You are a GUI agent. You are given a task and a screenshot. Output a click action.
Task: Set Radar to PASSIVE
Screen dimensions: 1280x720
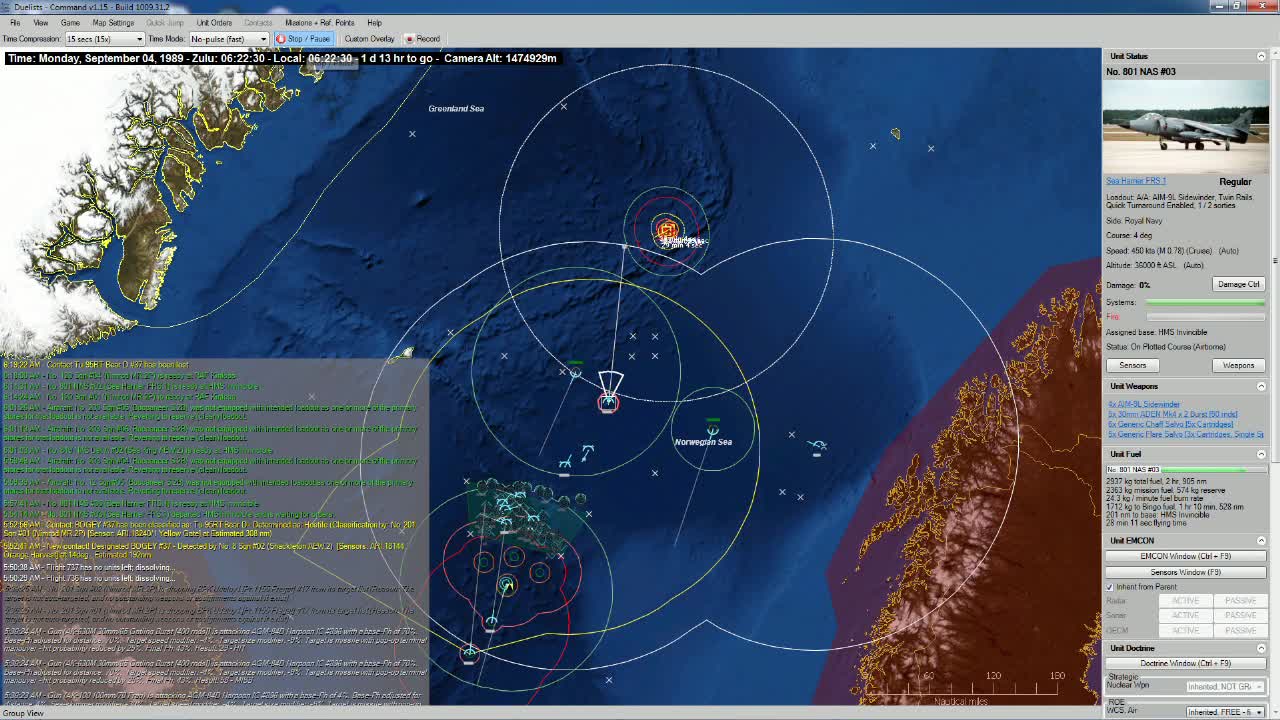point(1240,601)
